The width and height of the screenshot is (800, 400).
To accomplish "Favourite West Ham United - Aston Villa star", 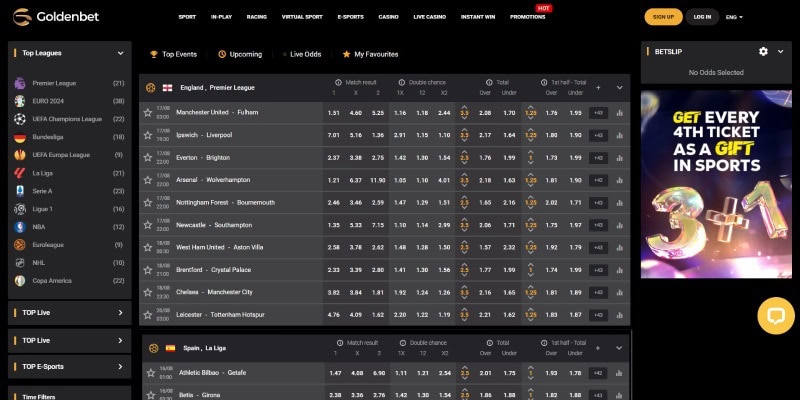I will 148,247.
